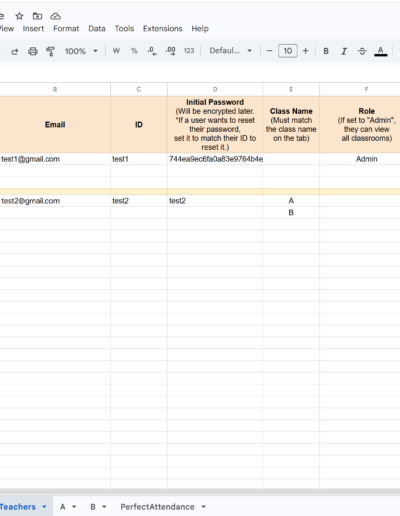This screenshot has height=516, width=400.
Task: Switch to sheet tab B
Action: click(x=93, y=507)
